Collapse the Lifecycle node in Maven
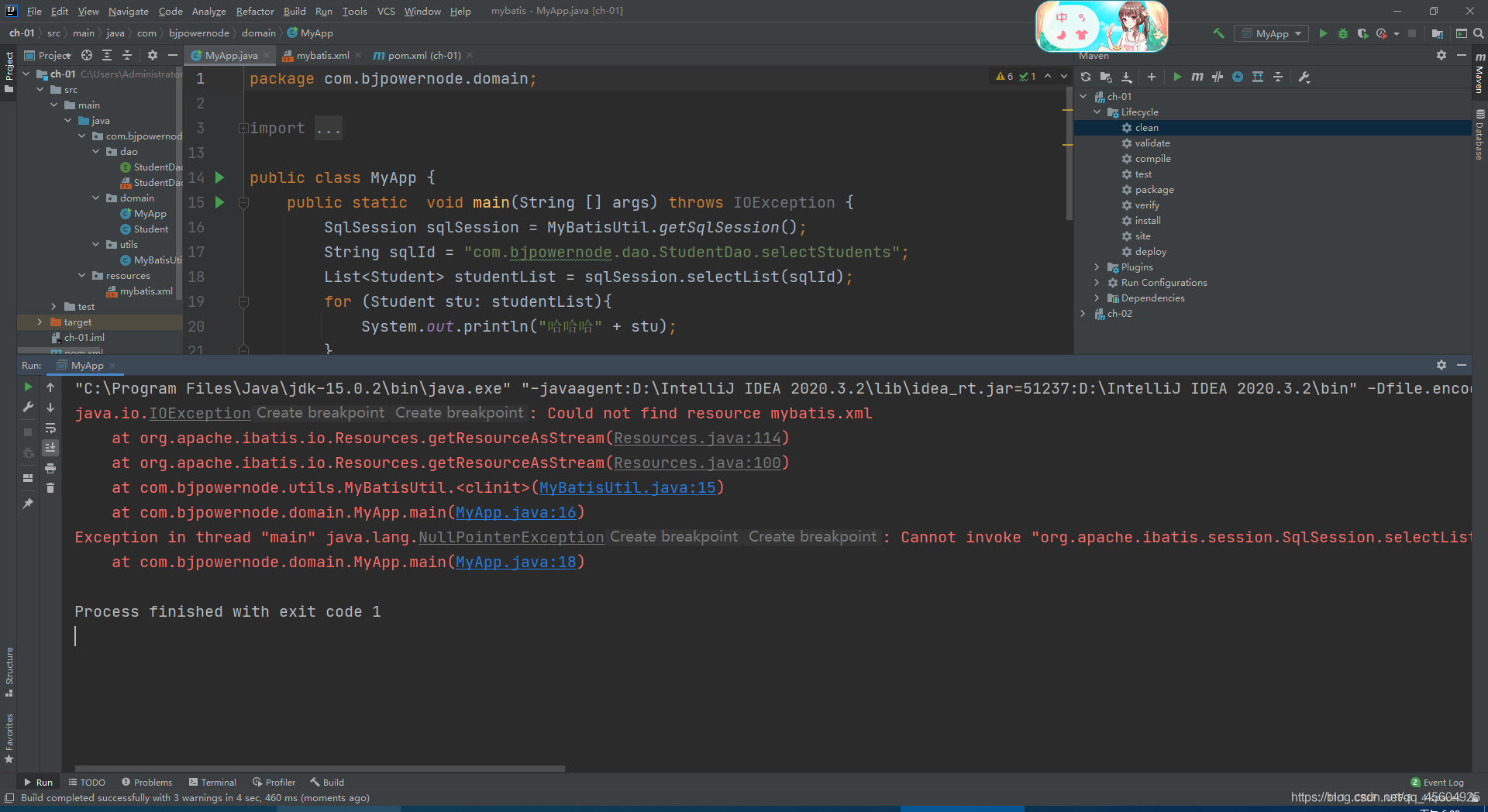Screen dimensions: 1488x812 pyautogui.click(x=1097, y=112)
